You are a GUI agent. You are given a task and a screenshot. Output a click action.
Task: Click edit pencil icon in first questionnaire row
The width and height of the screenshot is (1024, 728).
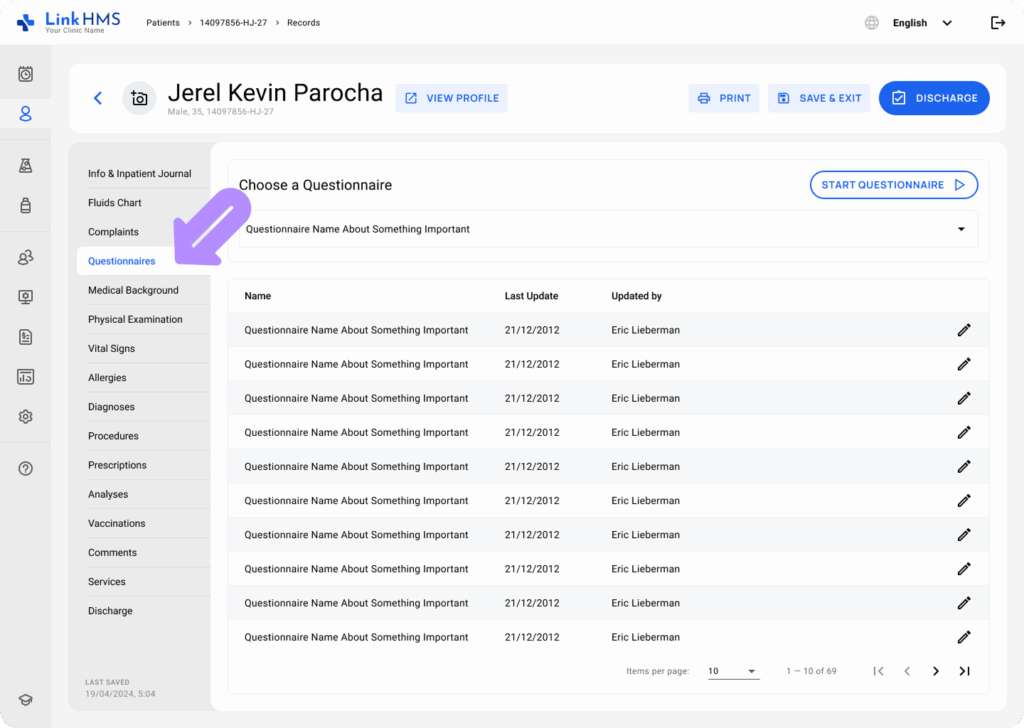coord(964,330)
